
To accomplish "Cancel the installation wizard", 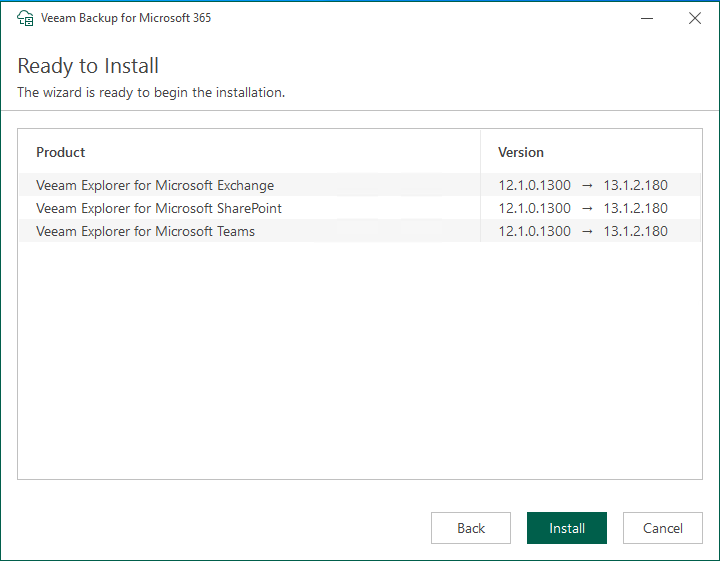I will [x=662, y=528].
